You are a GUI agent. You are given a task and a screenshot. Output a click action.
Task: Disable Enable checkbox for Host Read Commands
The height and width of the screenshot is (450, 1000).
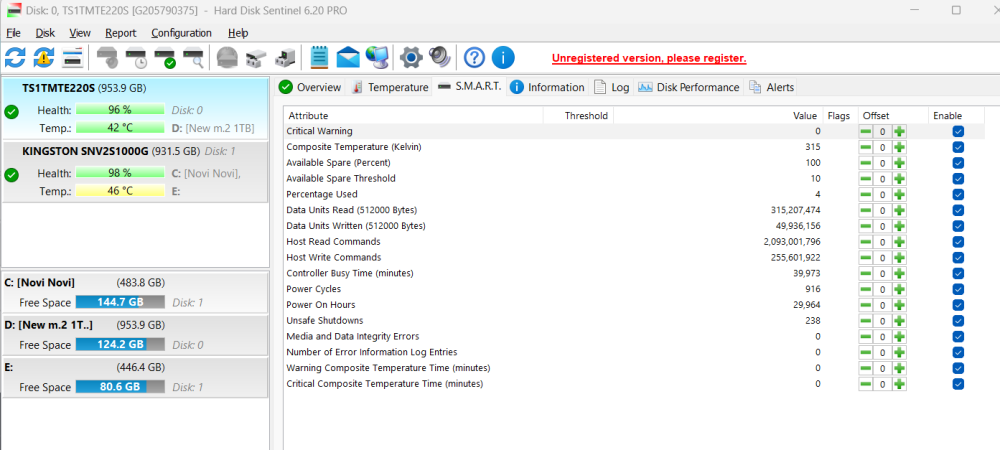(958, 242)
